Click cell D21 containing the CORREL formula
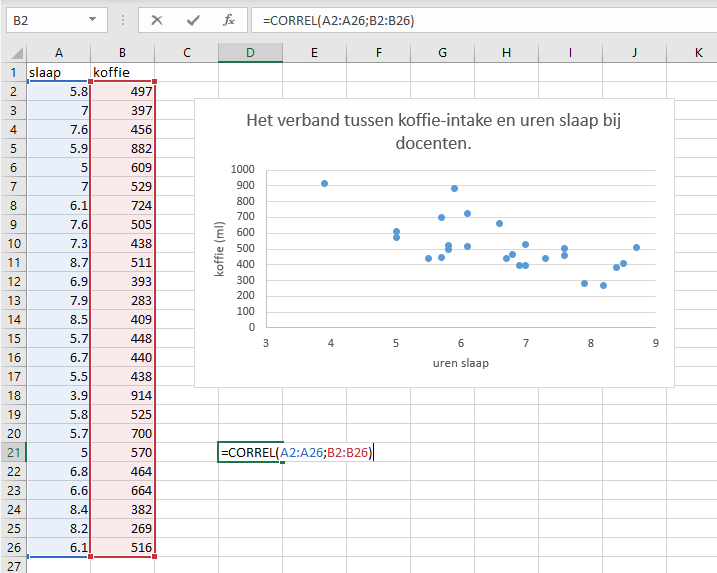Screen dimensions: 717x573 pos(250,453)
